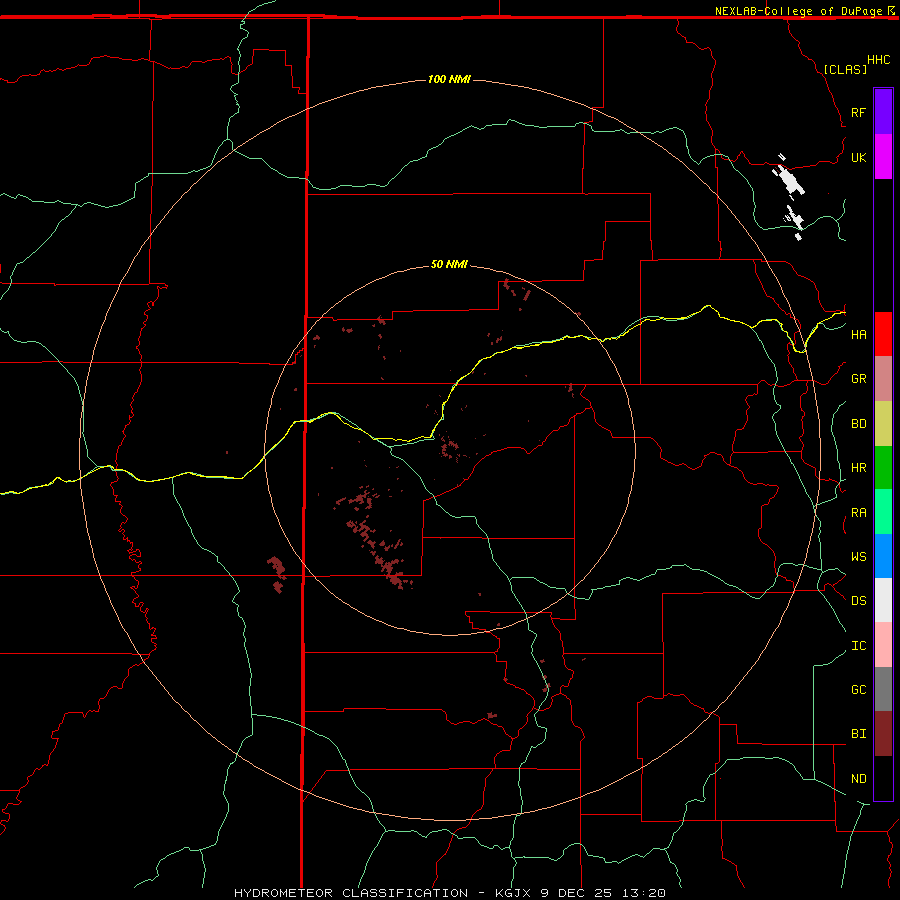This screenshot has width=900, height=900.
Task: Click the 'HHC' product label
Action: tap(878, 60)
